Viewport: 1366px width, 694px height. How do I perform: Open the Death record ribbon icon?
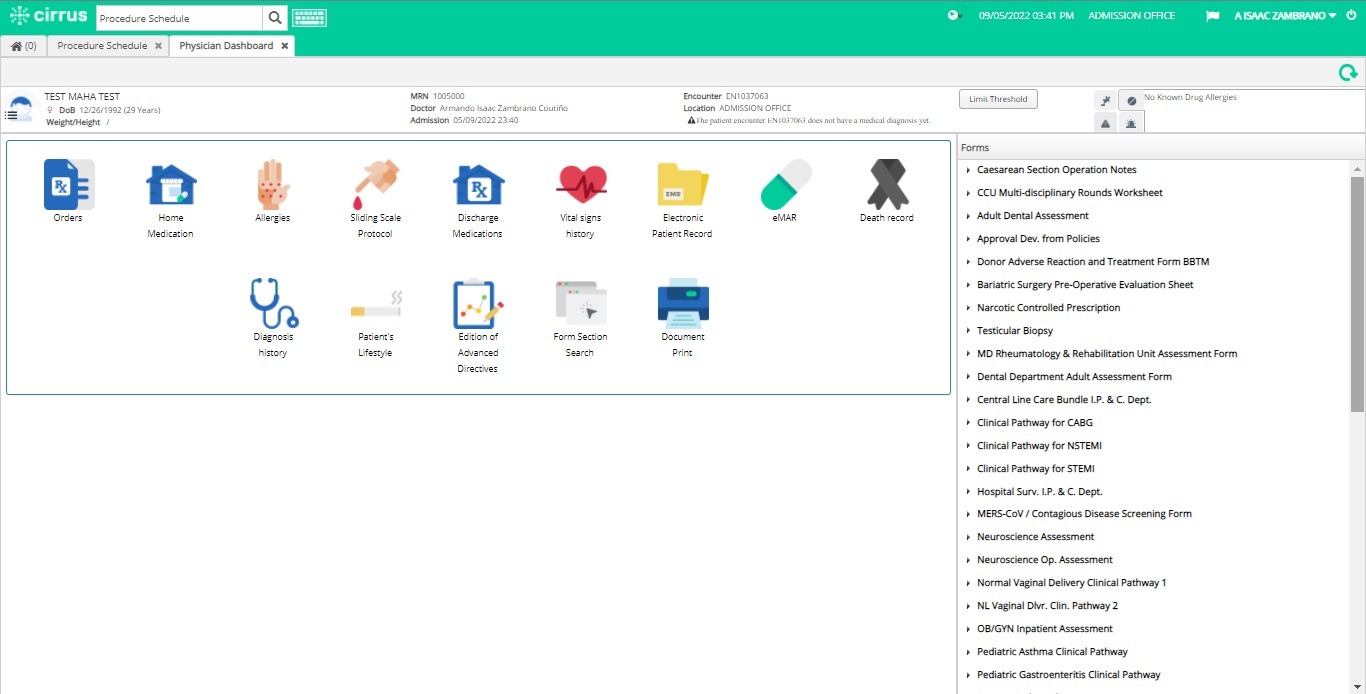(x=887, y=185)
